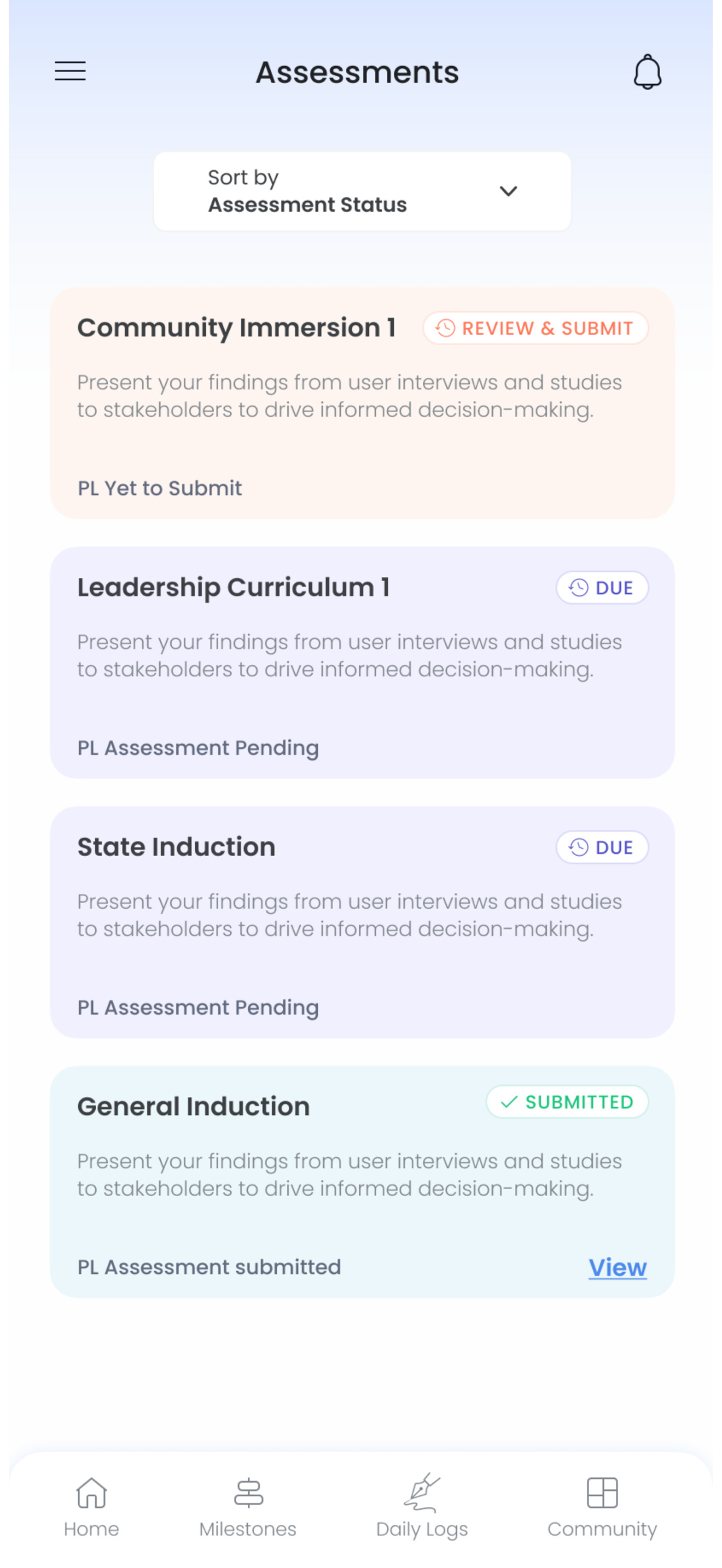
Task: Click Due badge on Leadership Curriculum 1
Action: (x=602, y=587)
